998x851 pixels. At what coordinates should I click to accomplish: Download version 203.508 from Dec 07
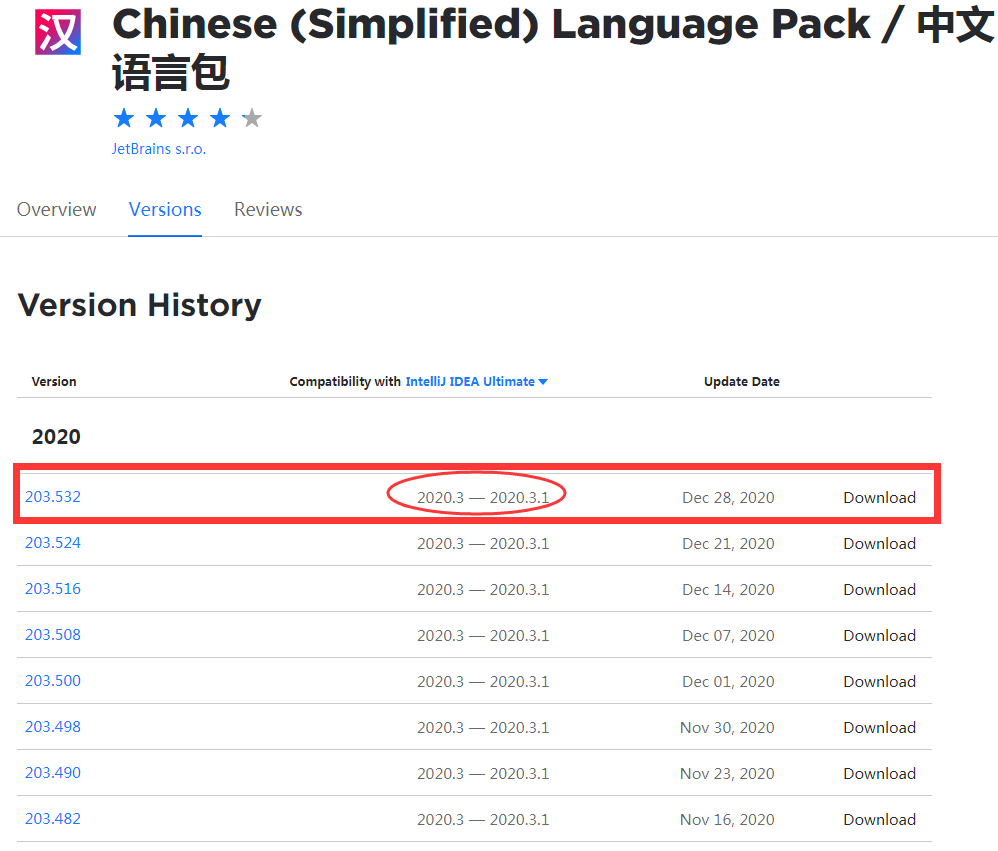880,635
